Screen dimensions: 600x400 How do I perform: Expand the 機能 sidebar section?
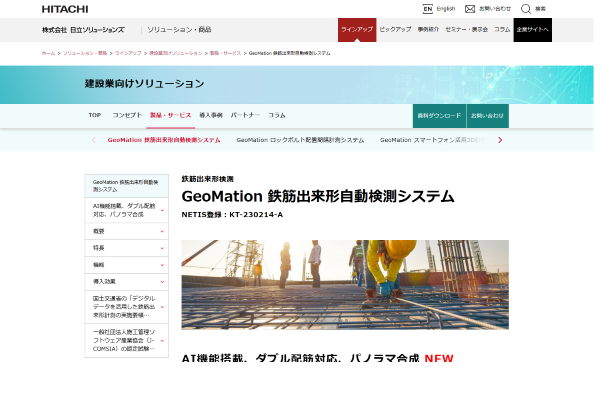[126, 264]
